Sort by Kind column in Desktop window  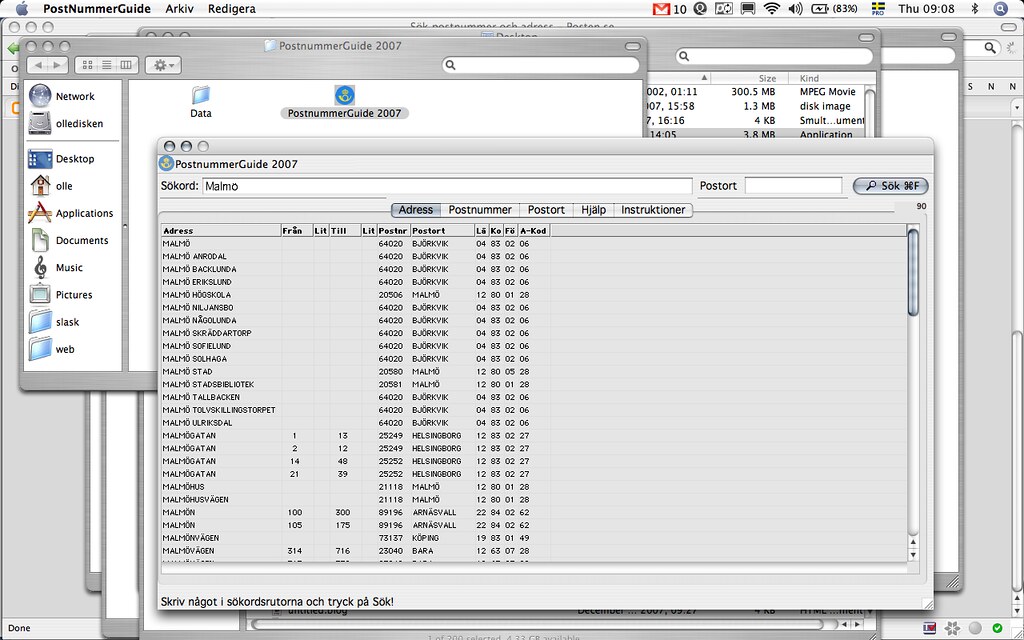(x=827, y=78)
